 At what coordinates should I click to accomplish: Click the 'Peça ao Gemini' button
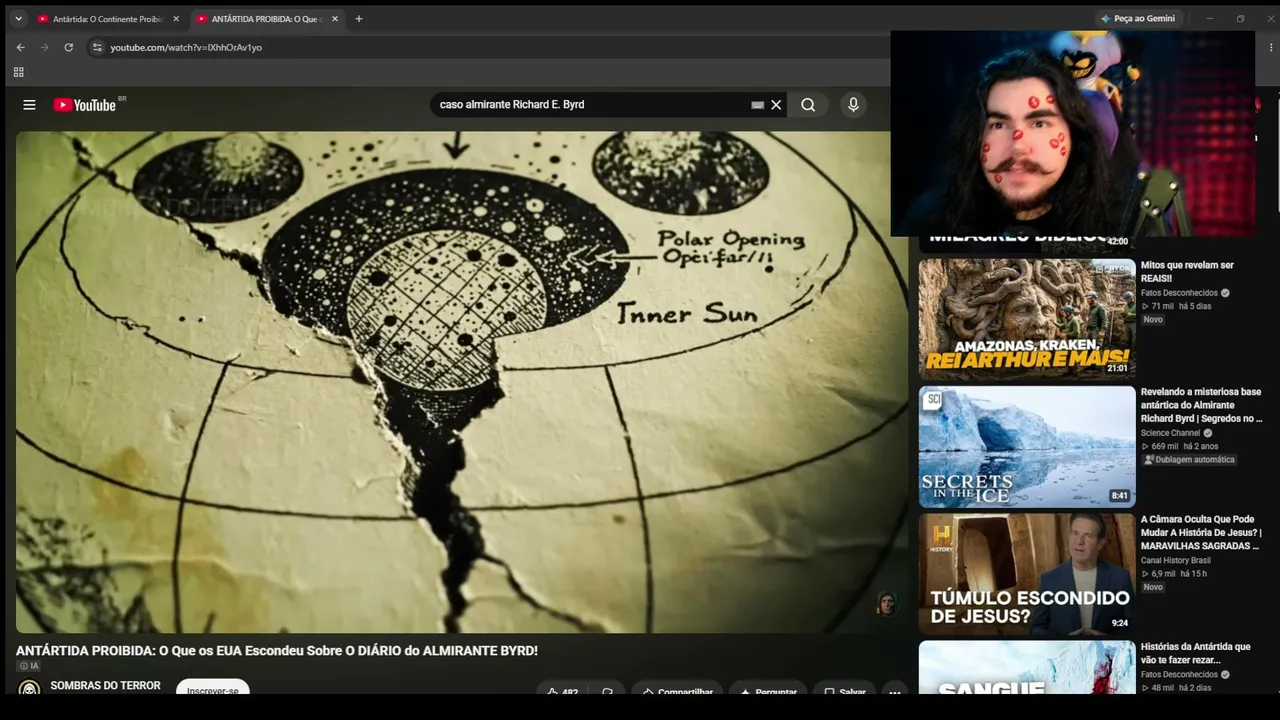click(x=1139, y=19)
